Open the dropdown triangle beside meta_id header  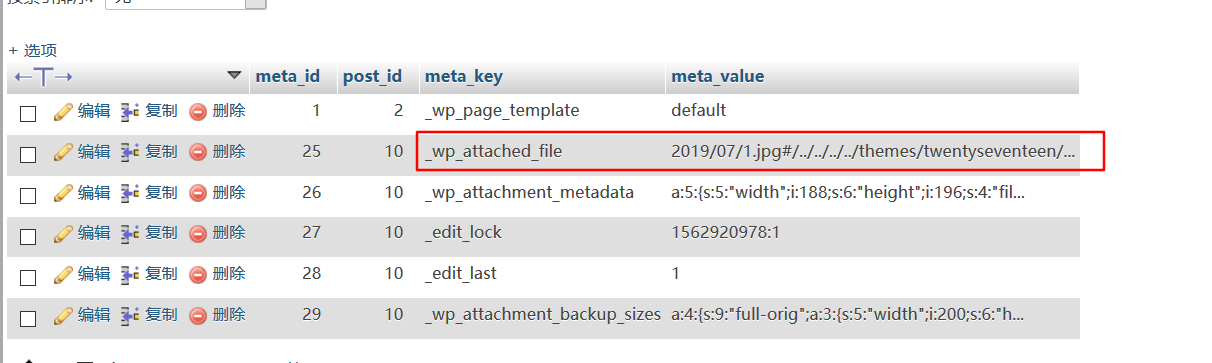coord(235,75)
